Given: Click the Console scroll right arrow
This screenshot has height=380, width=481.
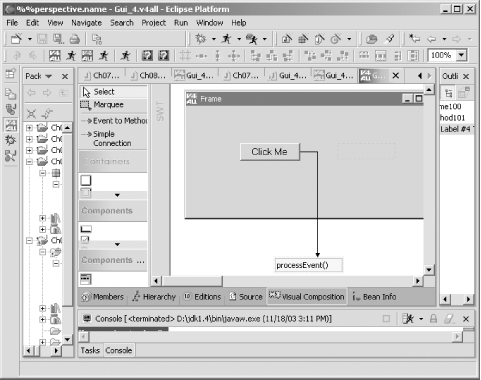Looking at the screenshot, I should click(457, 337).
